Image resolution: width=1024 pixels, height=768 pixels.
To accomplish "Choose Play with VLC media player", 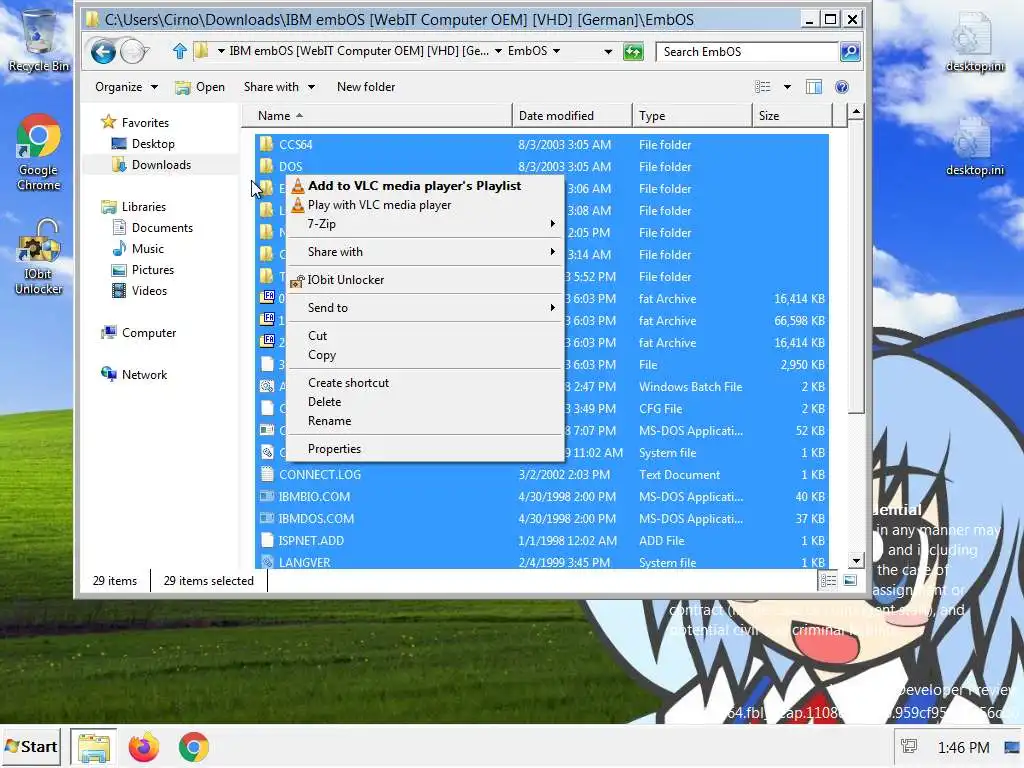I will (425, 205).
